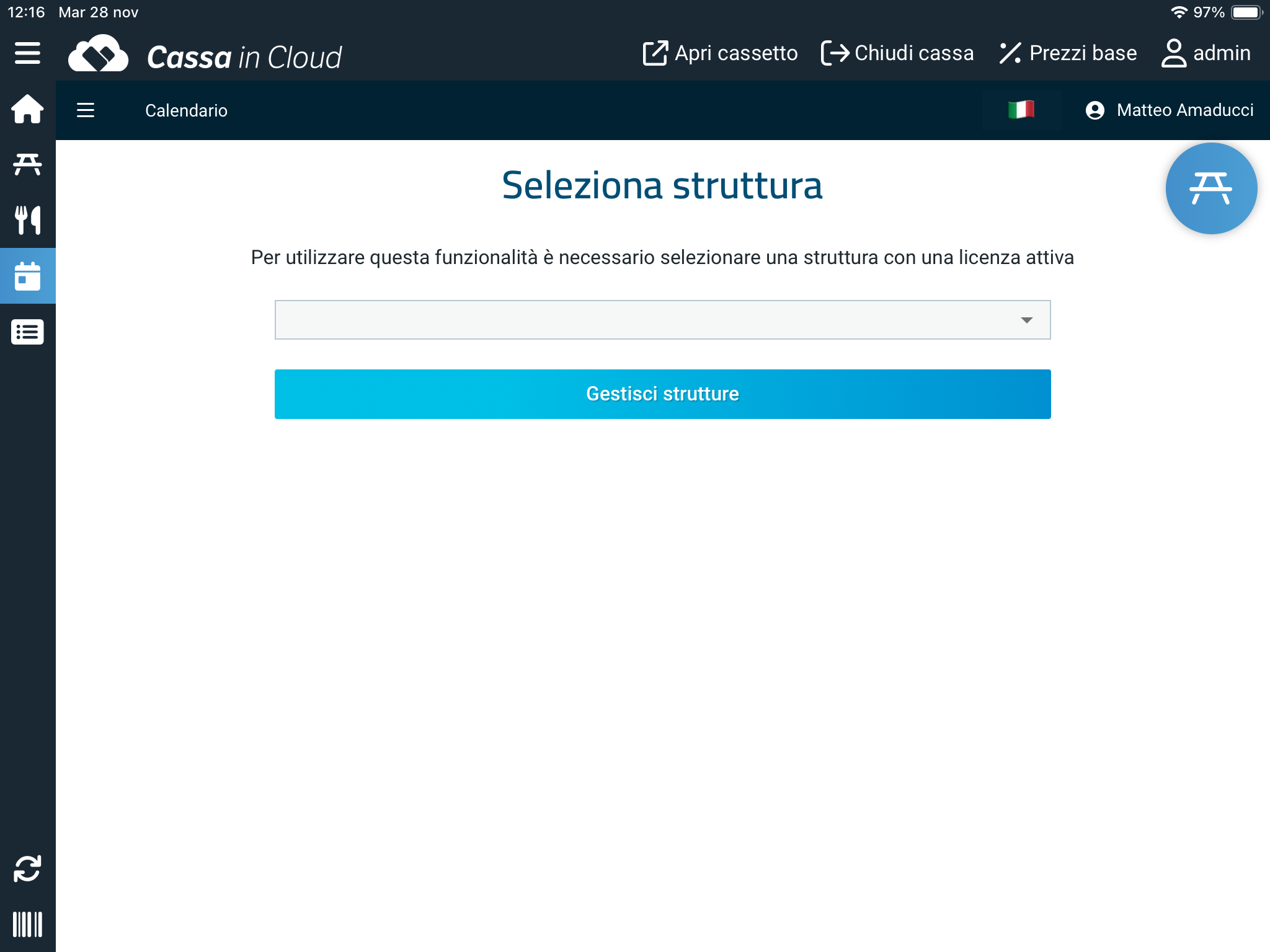Click the Cassa in Cloud logo

click(205, 56)
